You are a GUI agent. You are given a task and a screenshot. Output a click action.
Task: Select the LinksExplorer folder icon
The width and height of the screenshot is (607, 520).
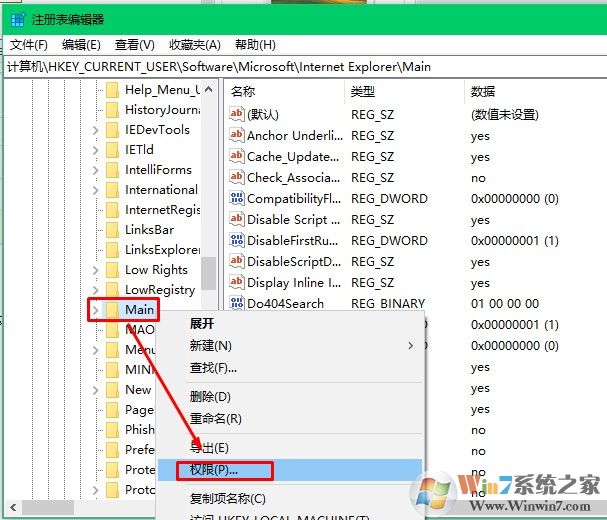tap(112, 250)
